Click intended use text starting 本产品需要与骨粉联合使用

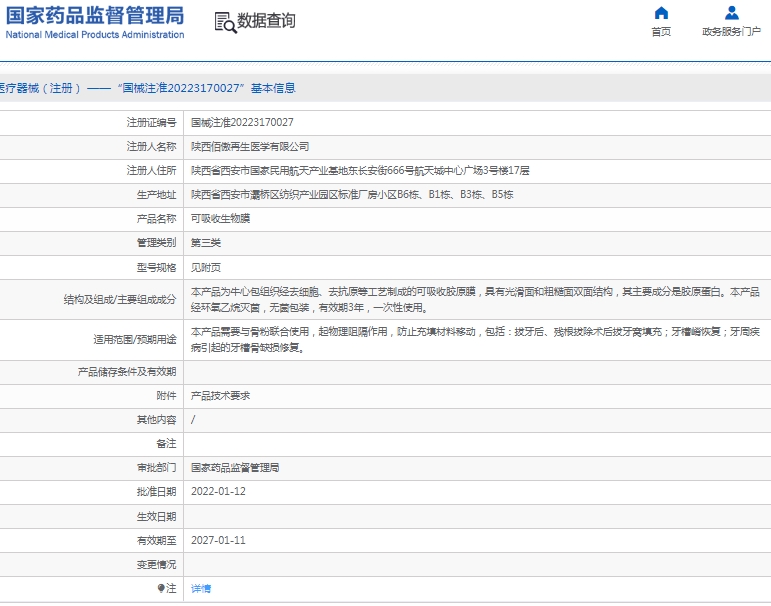(x=475, y=340)
